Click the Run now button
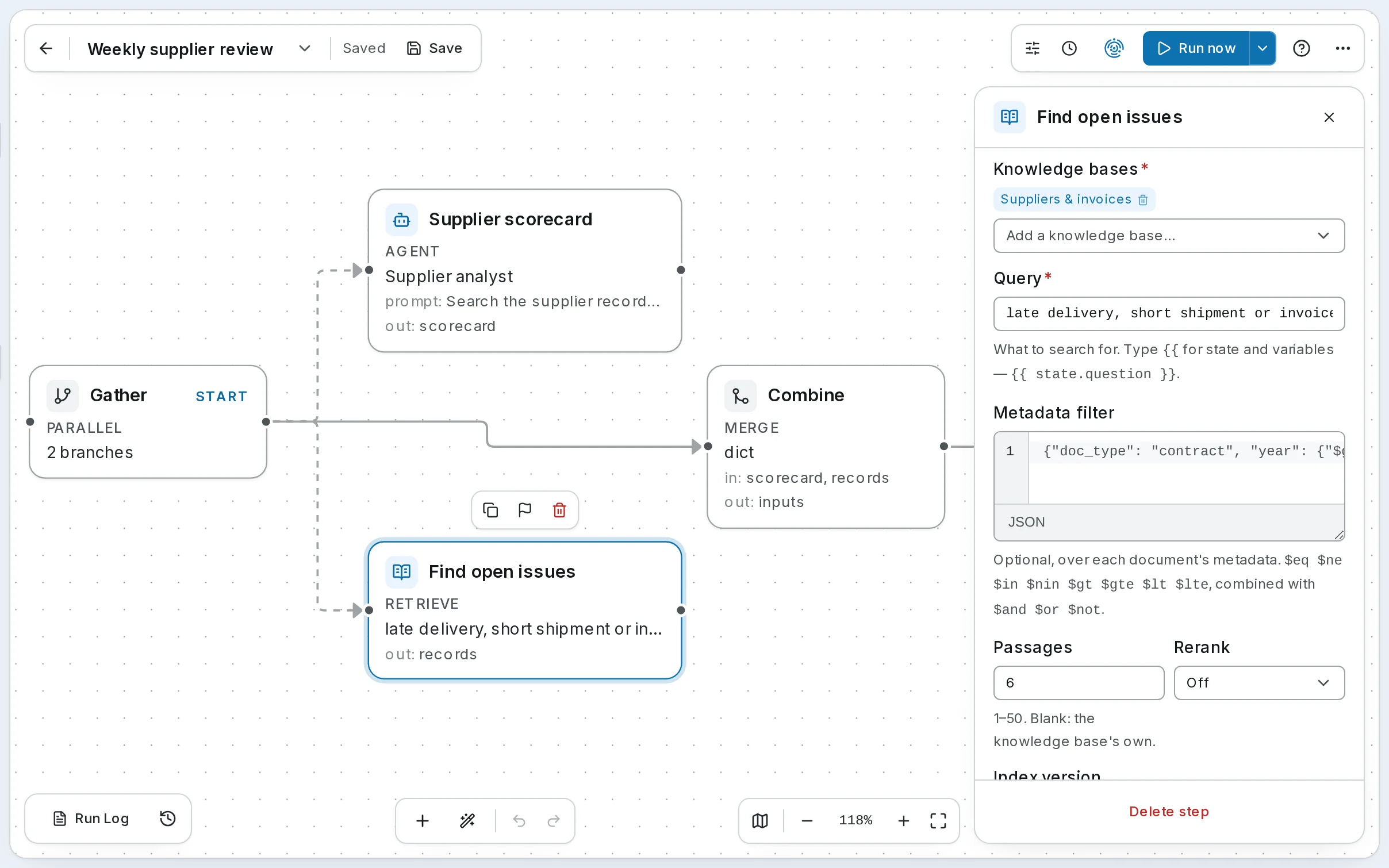This screenshot has width=1389, height=868. [x=1196, y=48]
